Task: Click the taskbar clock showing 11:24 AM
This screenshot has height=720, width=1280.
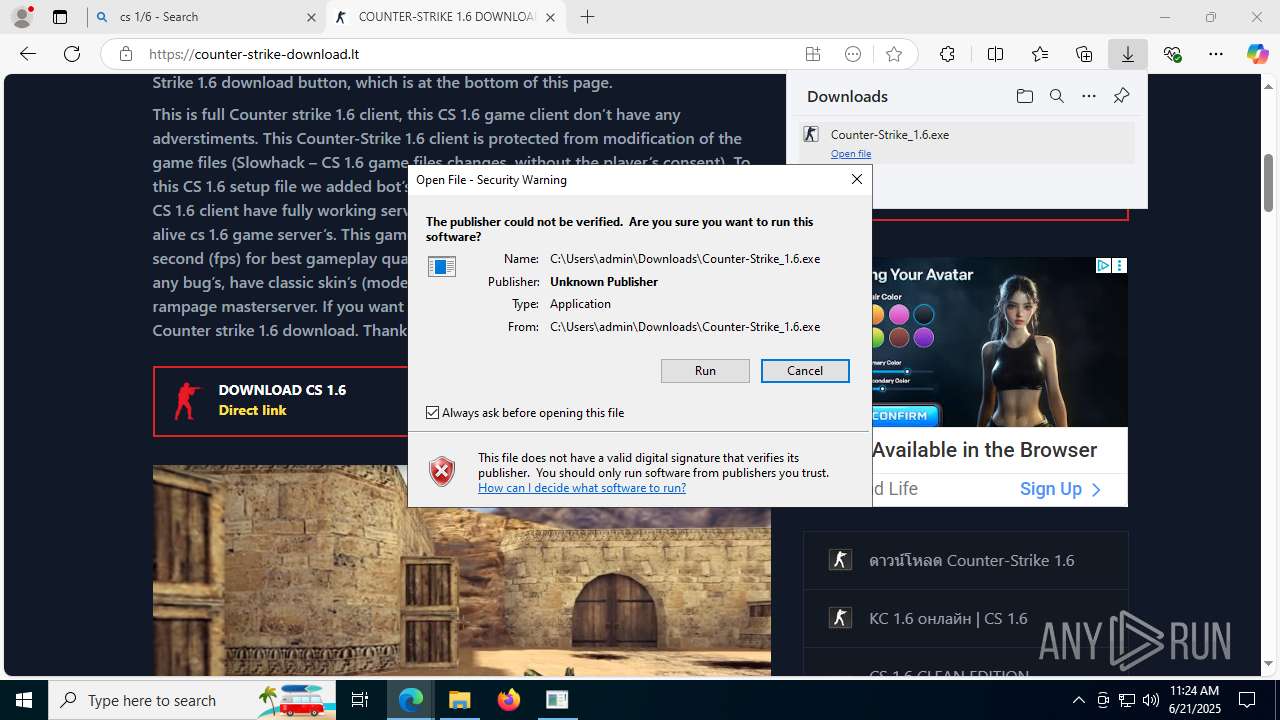Action: pos(1194,700)
